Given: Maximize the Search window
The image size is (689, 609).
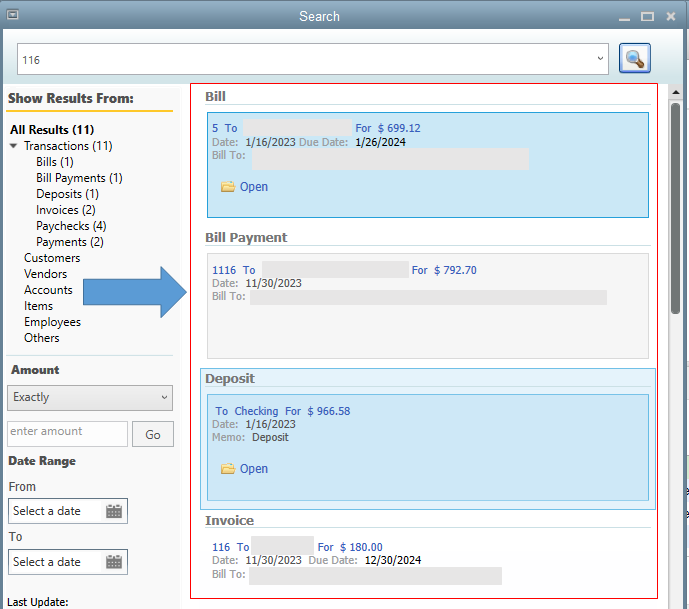Looking at the screenshot, I should point(647,17).
